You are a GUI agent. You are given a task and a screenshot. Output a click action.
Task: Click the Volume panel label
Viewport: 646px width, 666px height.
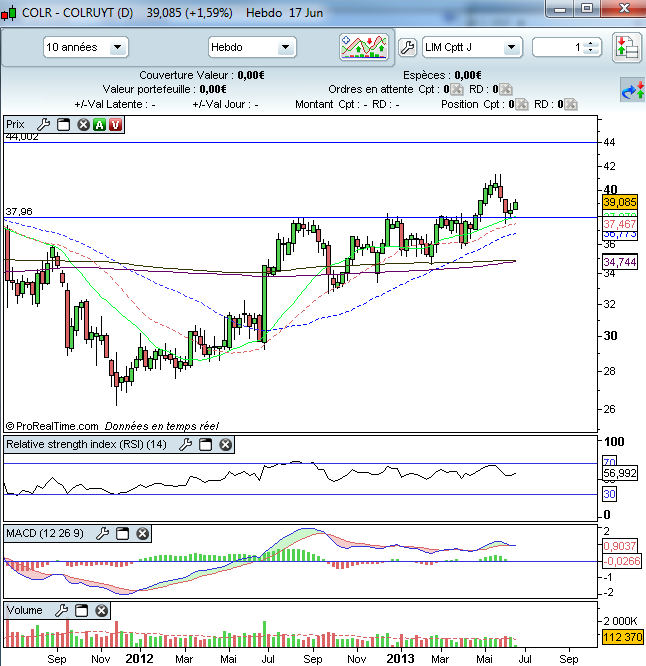[x=24, y=610]
